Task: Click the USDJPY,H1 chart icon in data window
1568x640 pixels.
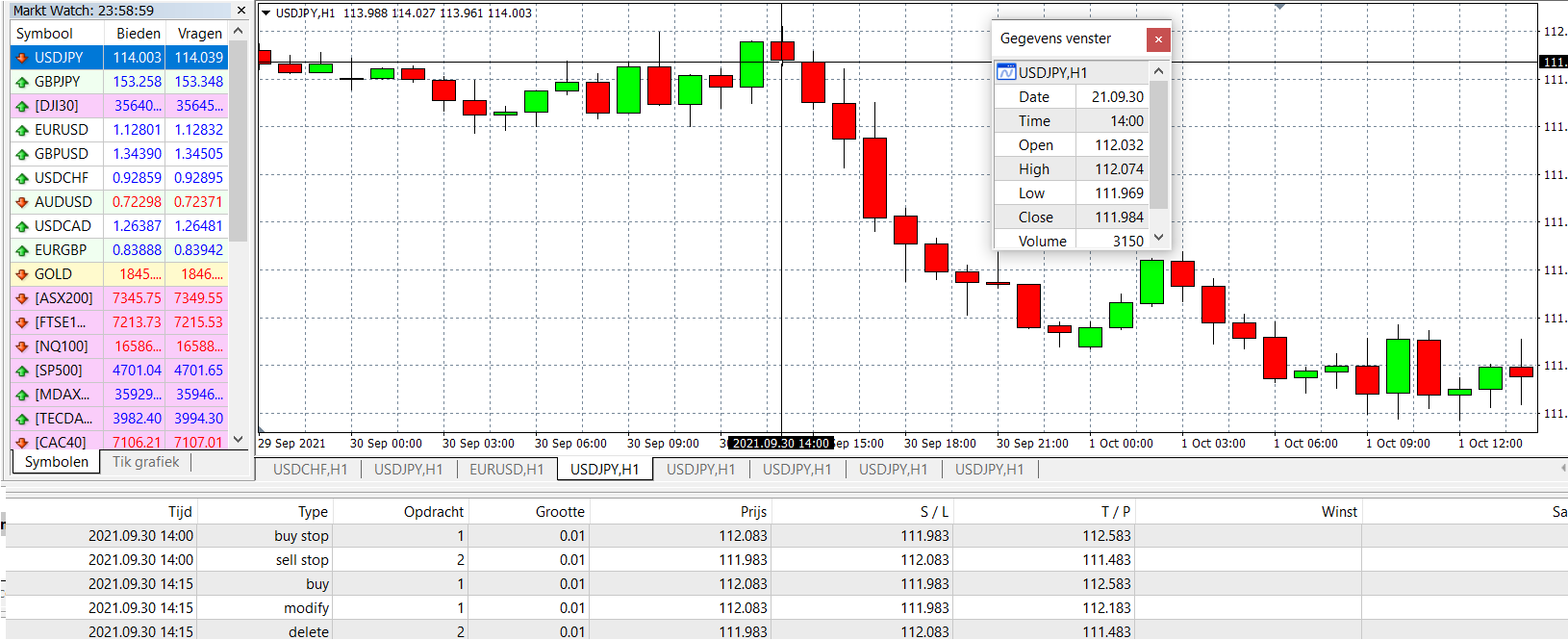Action: click(1006, 72)
